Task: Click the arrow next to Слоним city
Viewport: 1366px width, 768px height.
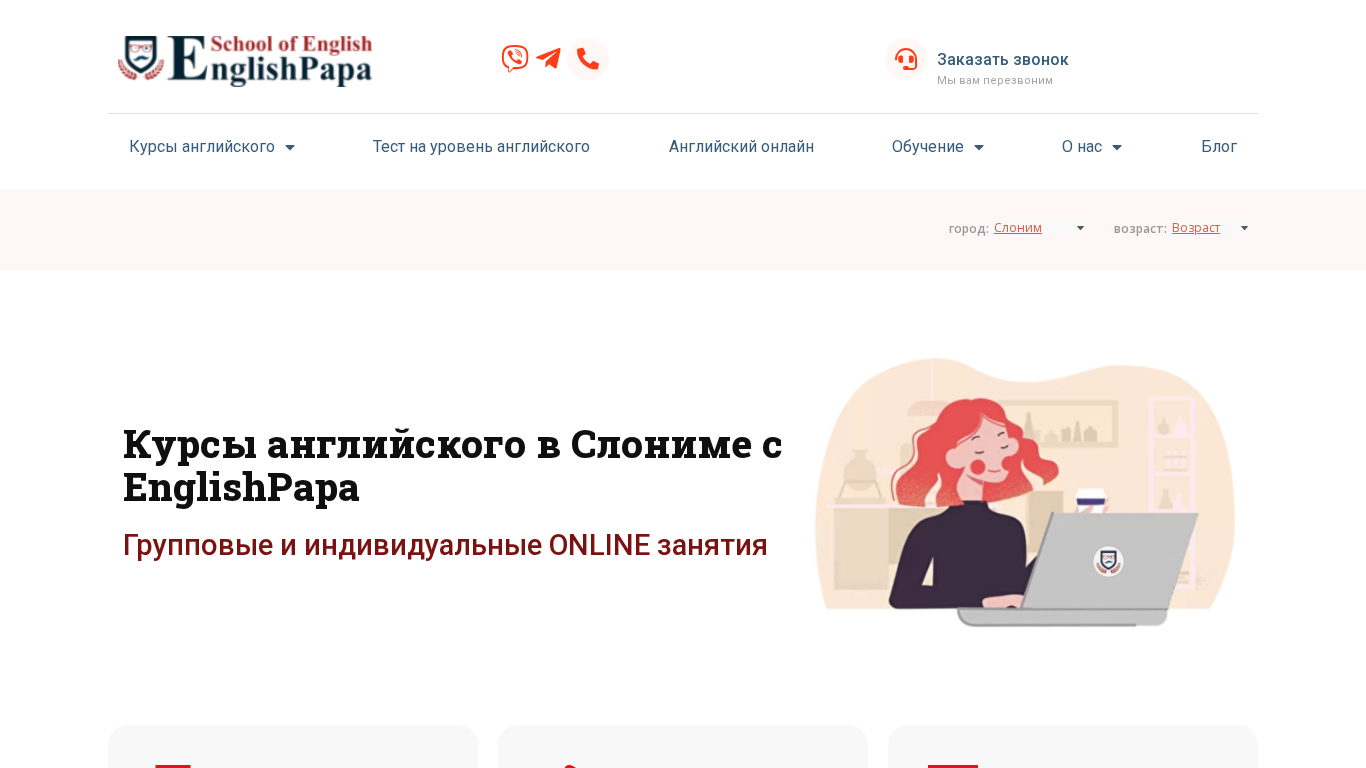Action: pyautogui.click(x=1080, y=228)
